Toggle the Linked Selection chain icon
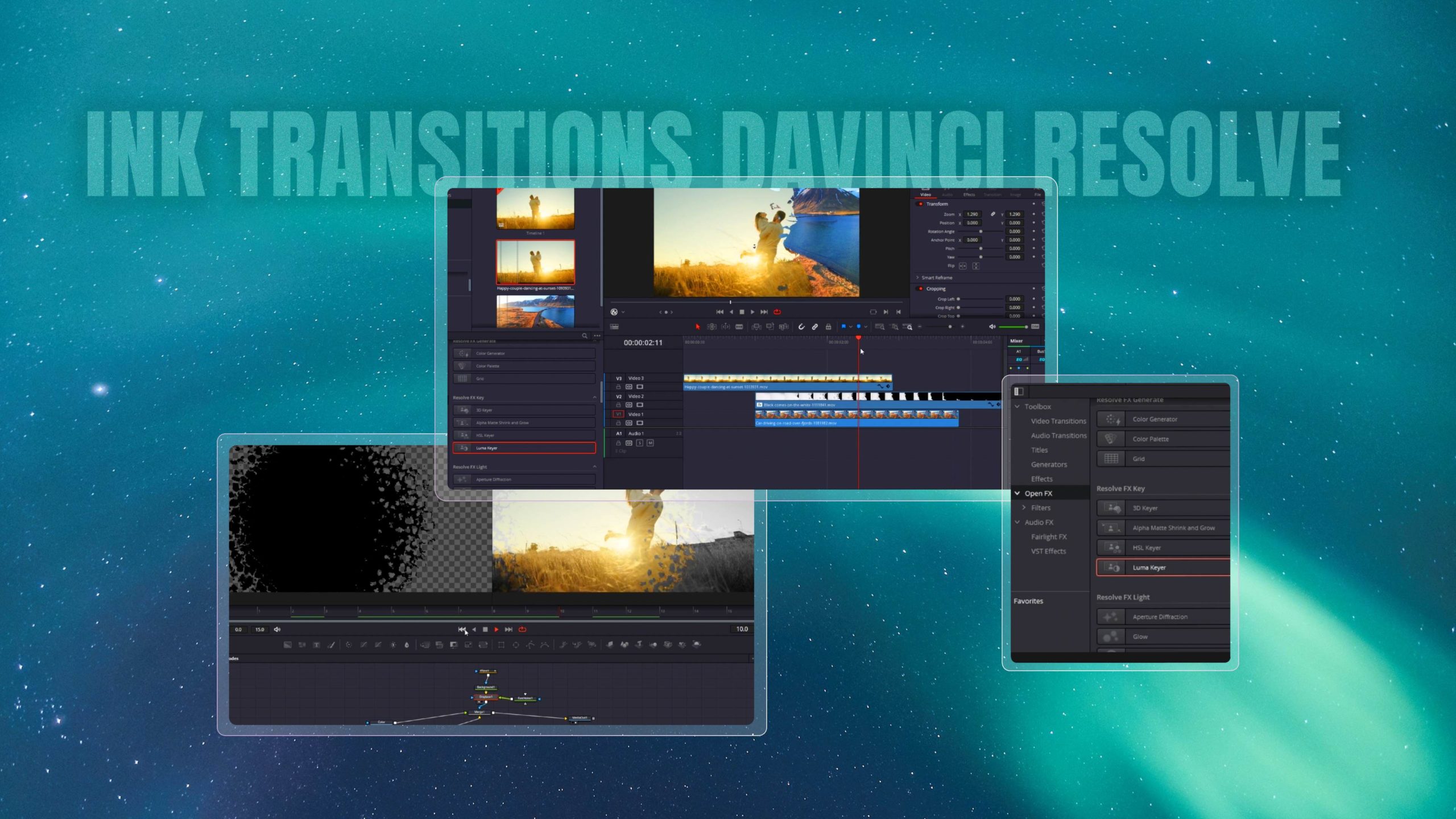This screenshot has width=1456, height=819. [x=815, y=327]
